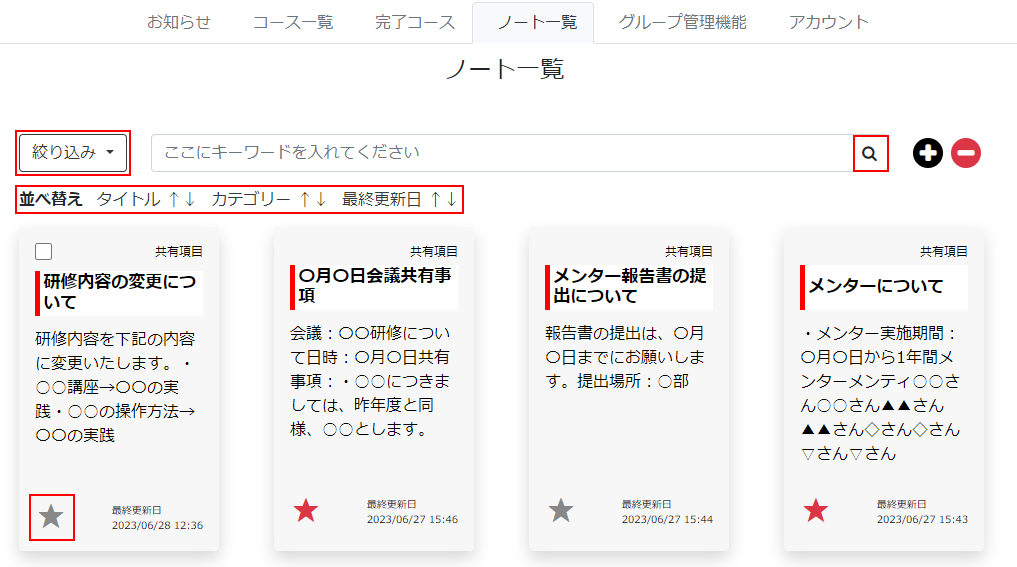Favorite the メンター報告書の提出について note star
1017x567 pixels.
point(561,511)
